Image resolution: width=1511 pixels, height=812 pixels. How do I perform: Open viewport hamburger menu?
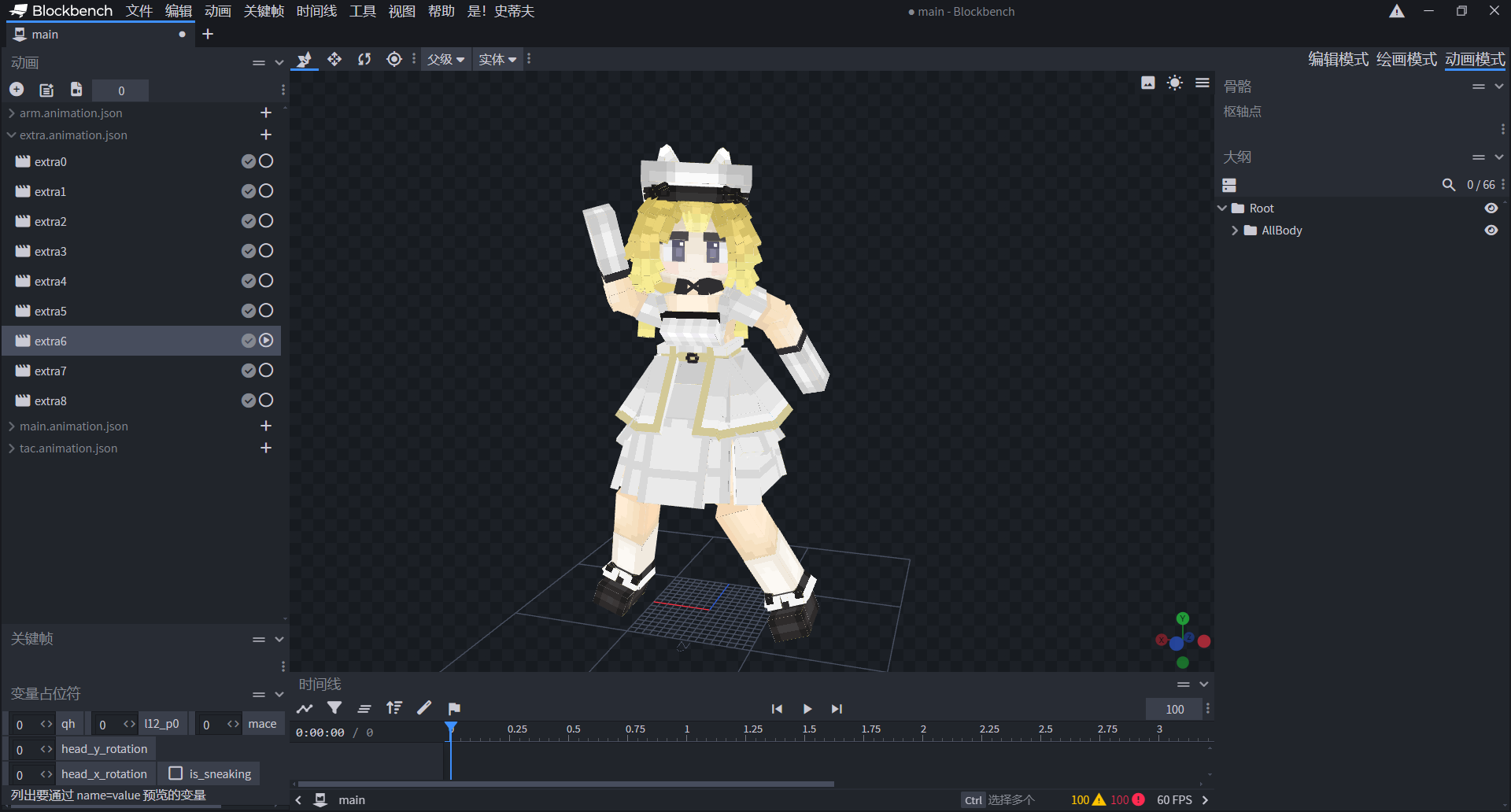click(x=1203, y=83)
